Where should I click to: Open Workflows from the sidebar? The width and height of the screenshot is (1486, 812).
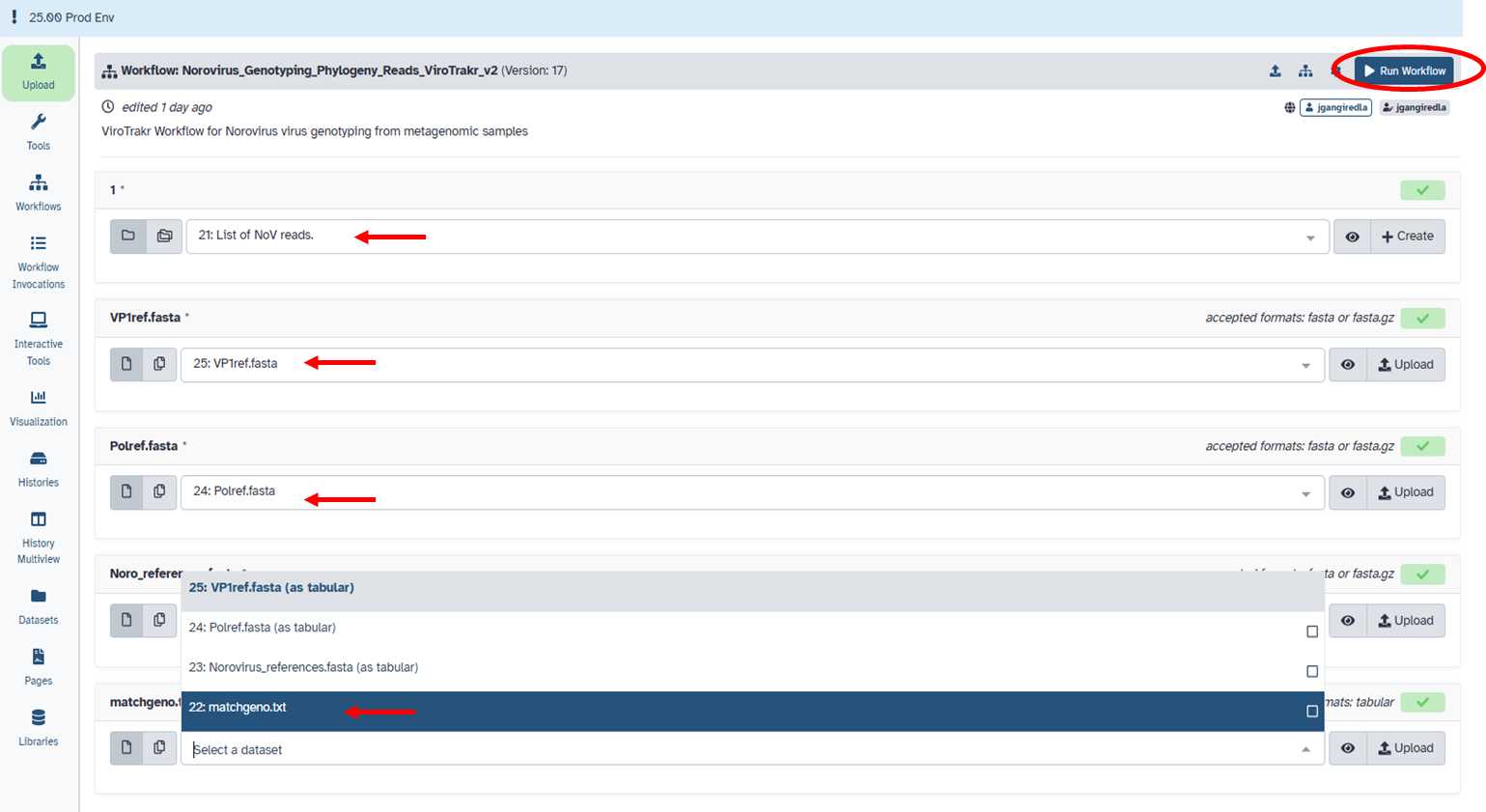pyautogui.click(x=39, y=193)
